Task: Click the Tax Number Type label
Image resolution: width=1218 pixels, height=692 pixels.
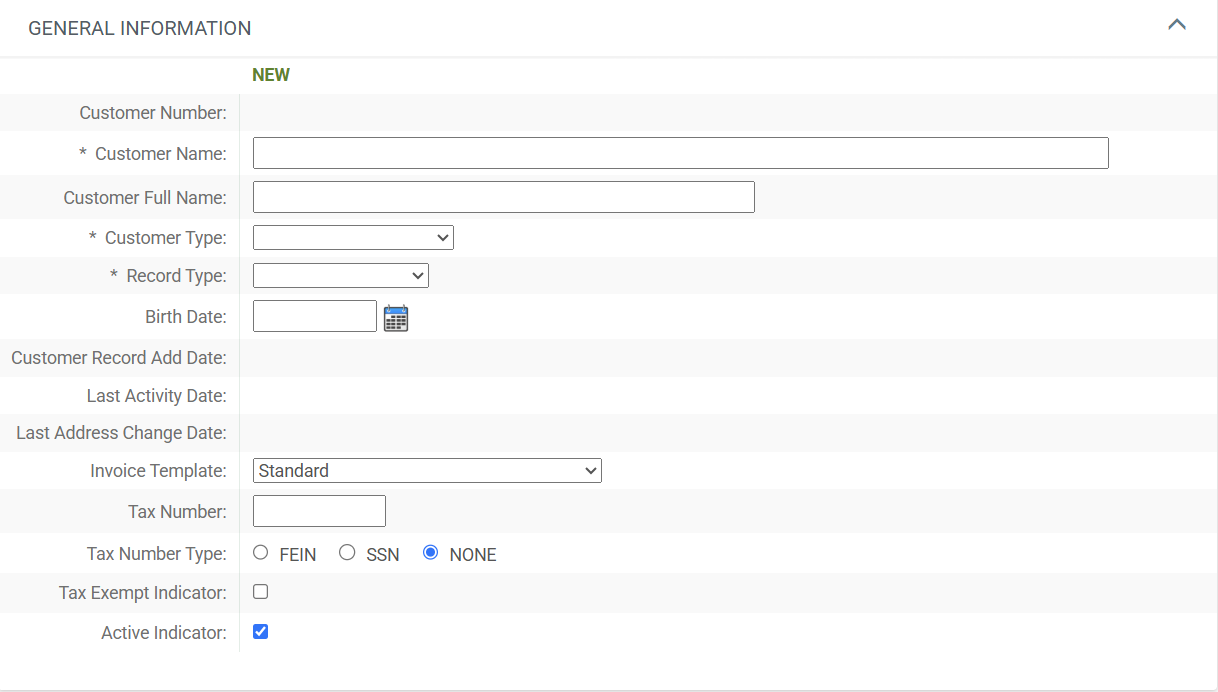Action: (x=156, y=553)
